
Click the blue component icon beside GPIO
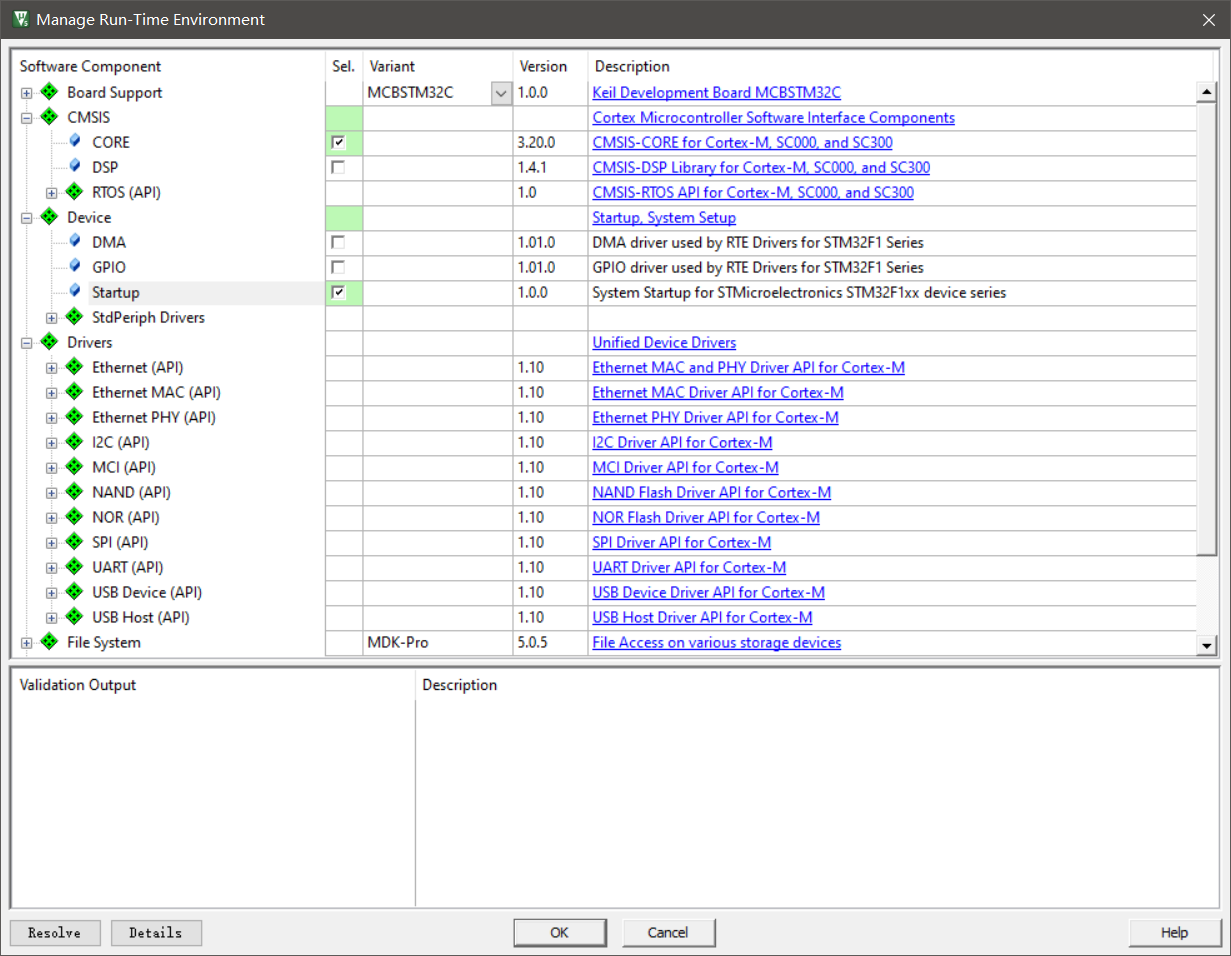click(75, 267)
